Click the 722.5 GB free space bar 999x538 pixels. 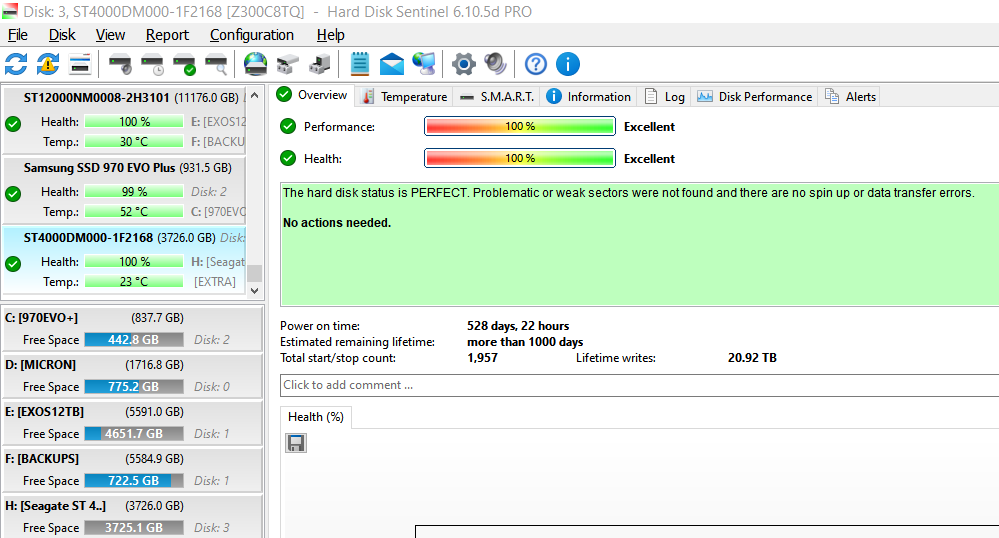(134, 481)
